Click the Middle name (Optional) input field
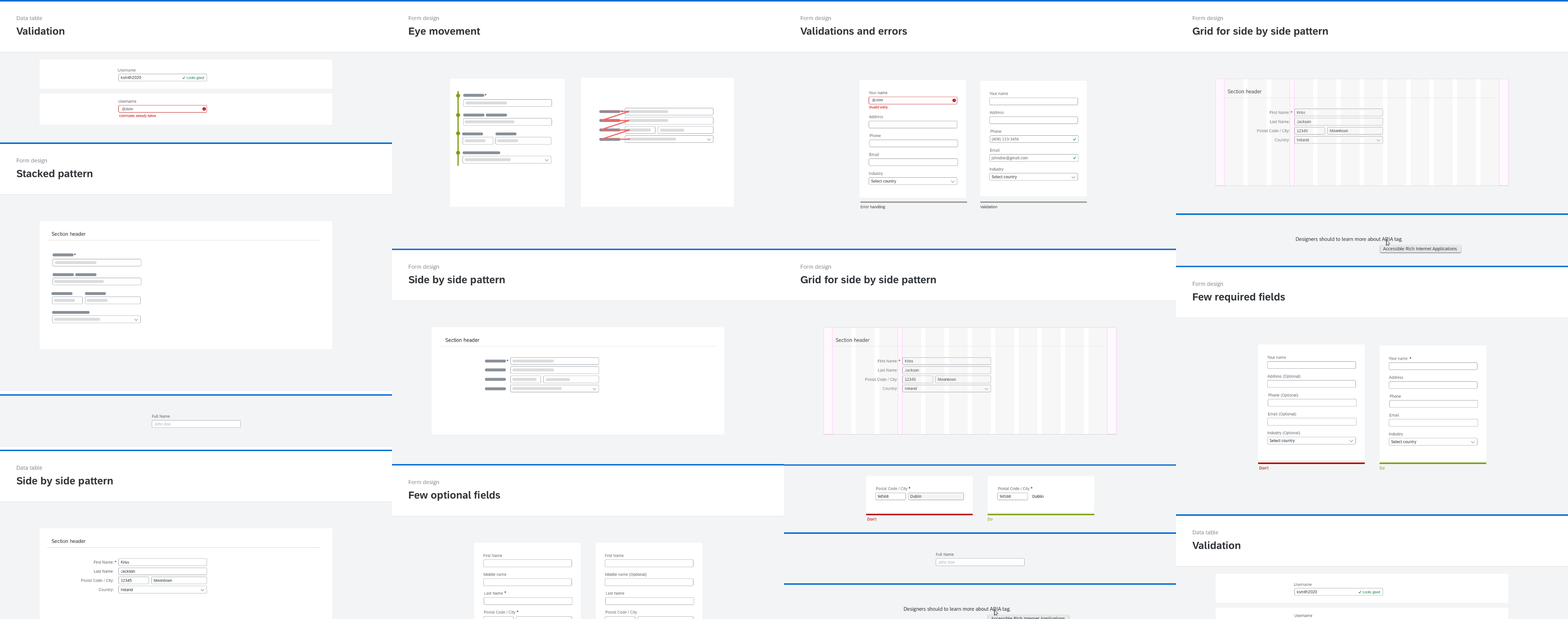 (649, 583)
